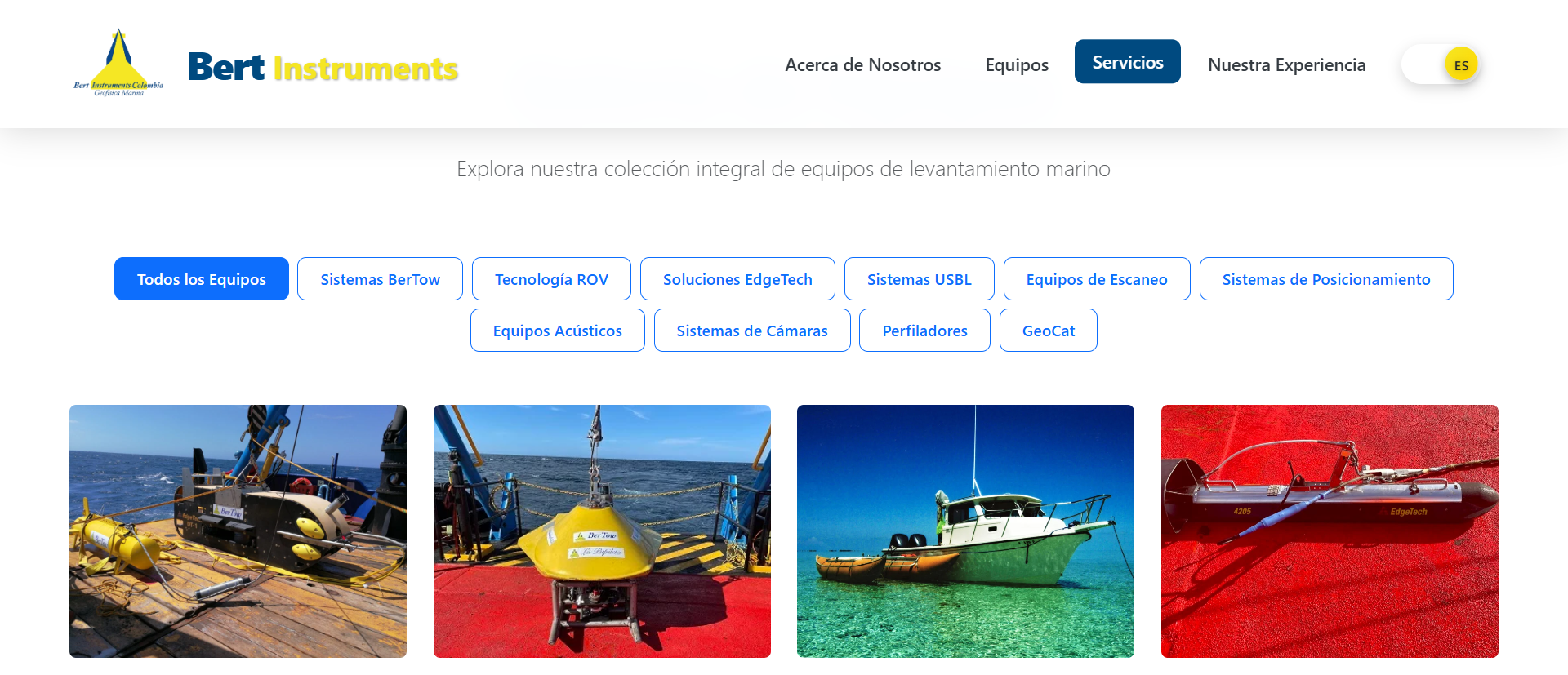
Task: Show Soluciones EdgeTech equipment
Action: pos(737,279)
